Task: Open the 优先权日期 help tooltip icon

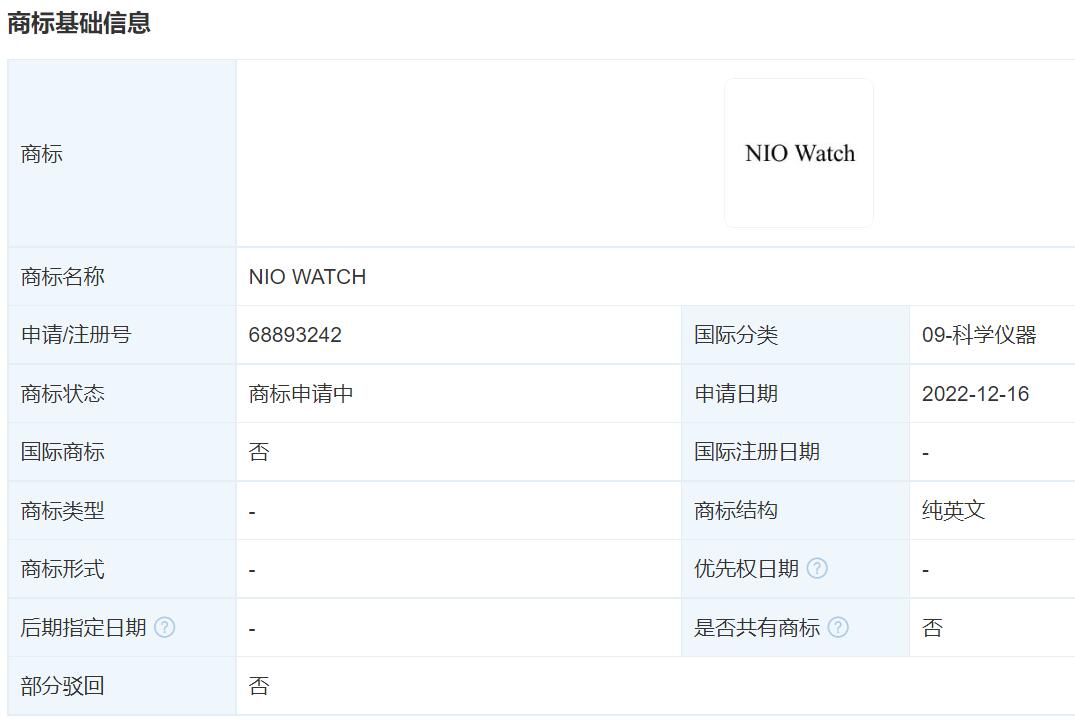Action: 817,568
